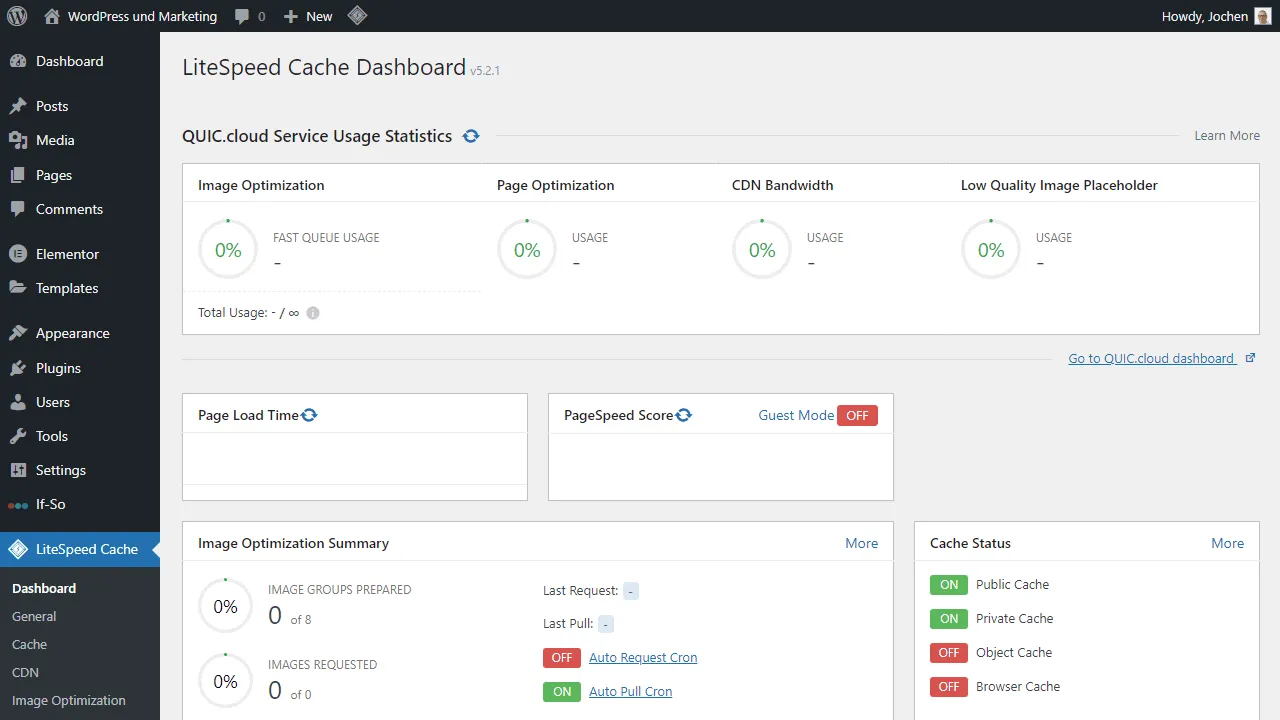Click the Total Usage info icon
Image resolution: width=1280 pixels, height=720 pixels.
(313, 313)
